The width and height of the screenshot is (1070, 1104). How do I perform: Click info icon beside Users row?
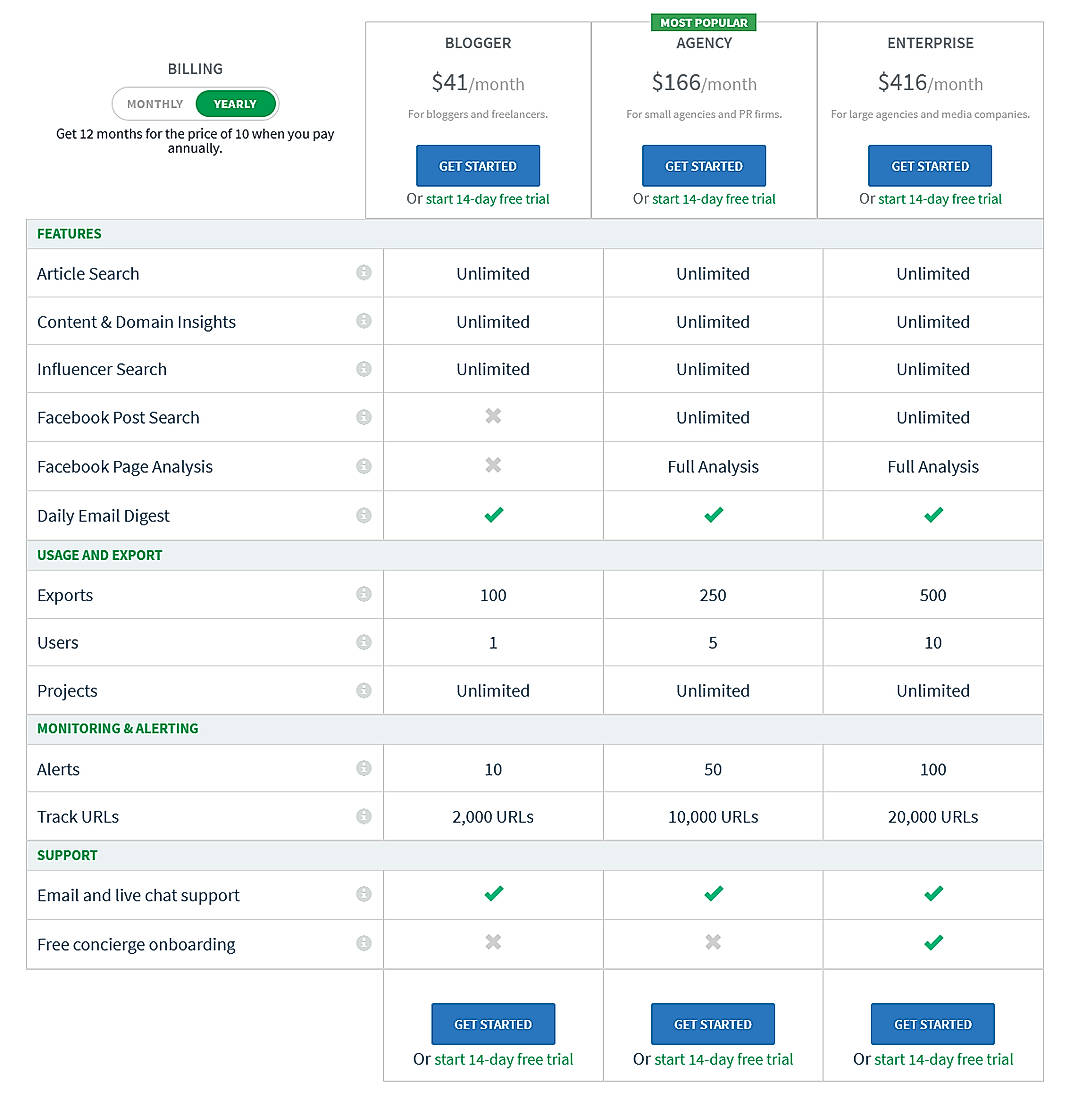point(364,642)
